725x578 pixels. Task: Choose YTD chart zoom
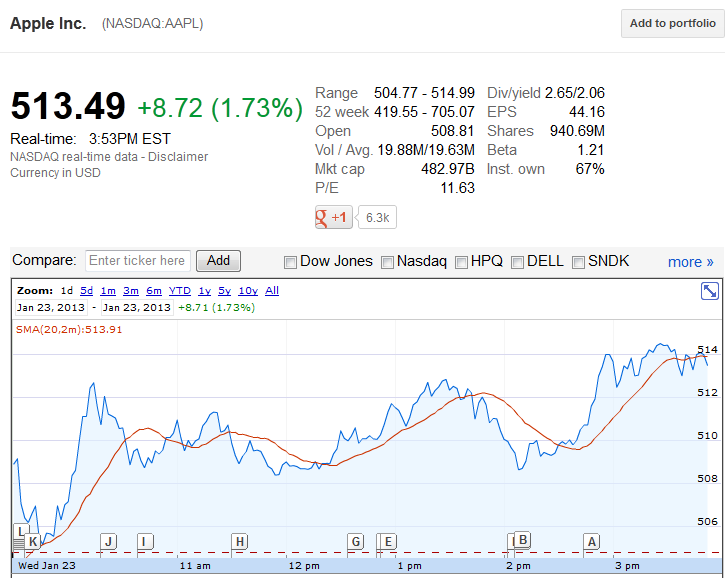pyautogui.click(x=179, y=291)
